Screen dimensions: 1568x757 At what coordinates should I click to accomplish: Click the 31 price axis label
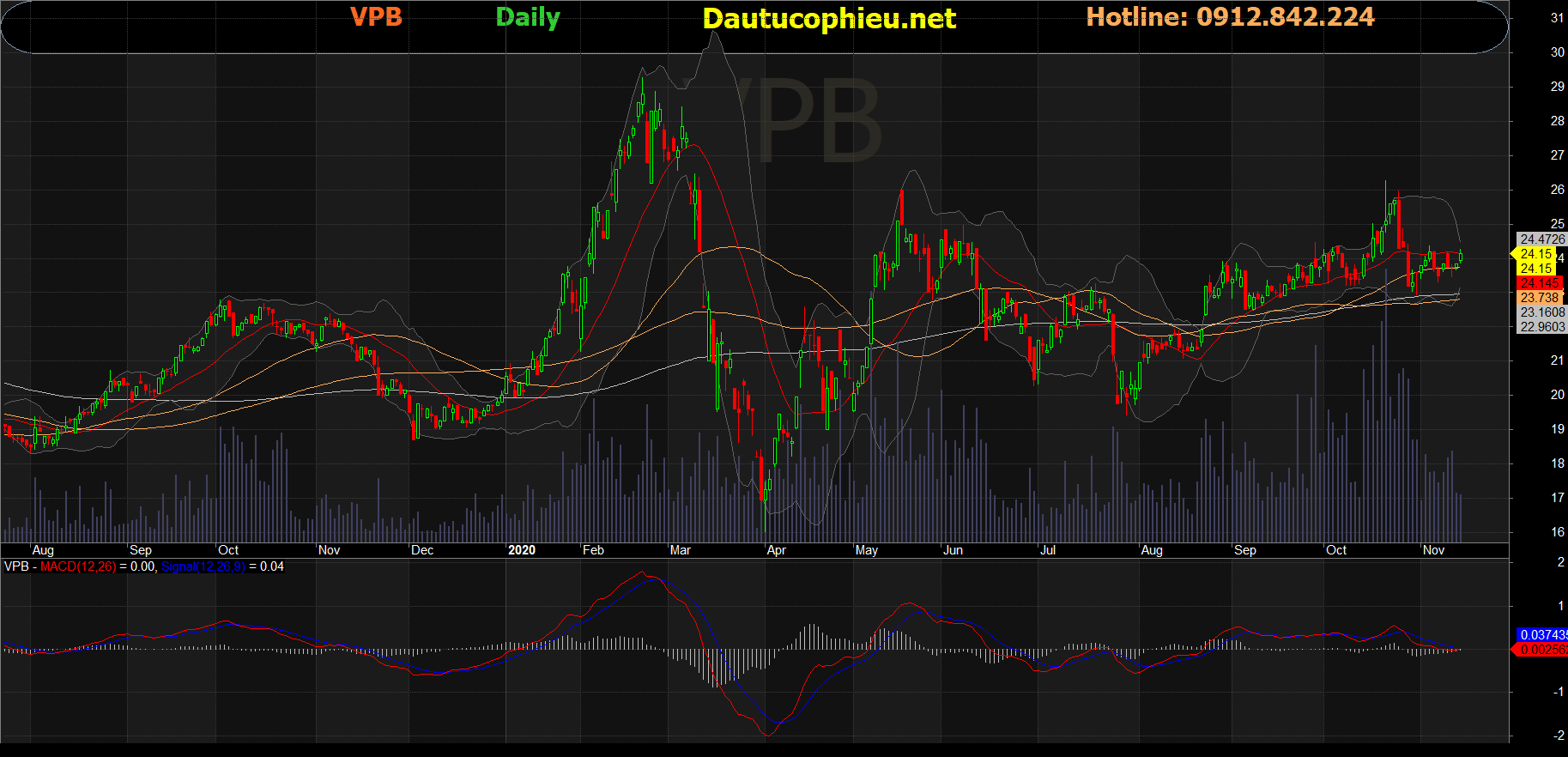click(1557, 18)
